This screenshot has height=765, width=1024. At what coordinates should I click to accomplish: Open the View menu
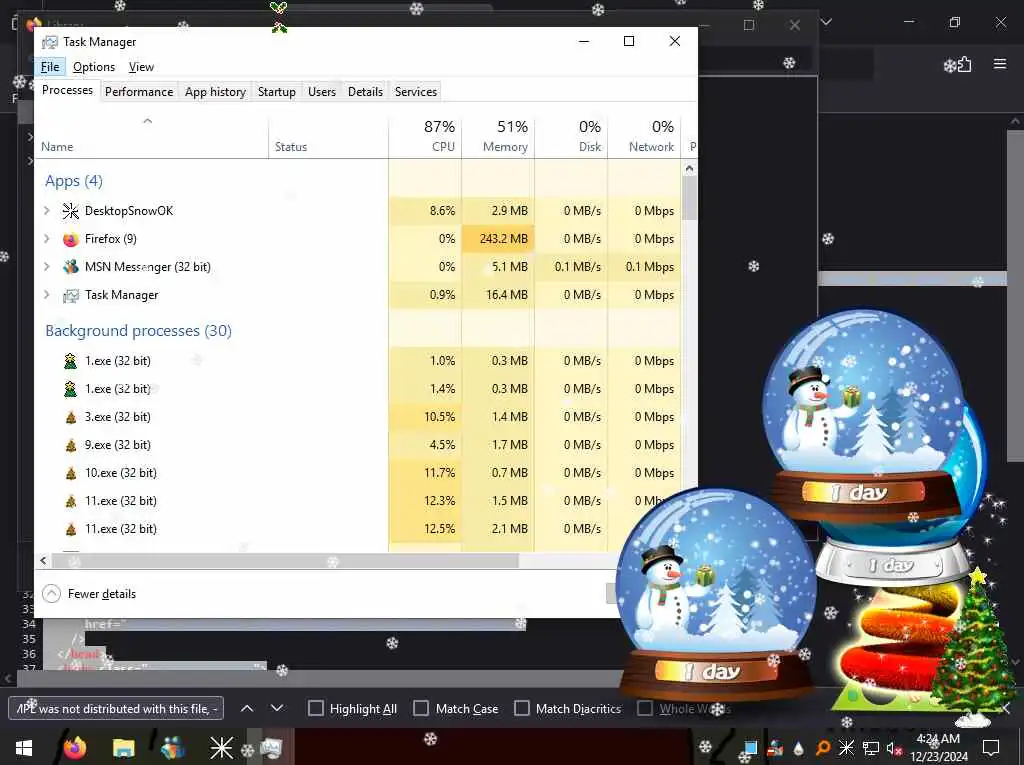tap(141, 67)
